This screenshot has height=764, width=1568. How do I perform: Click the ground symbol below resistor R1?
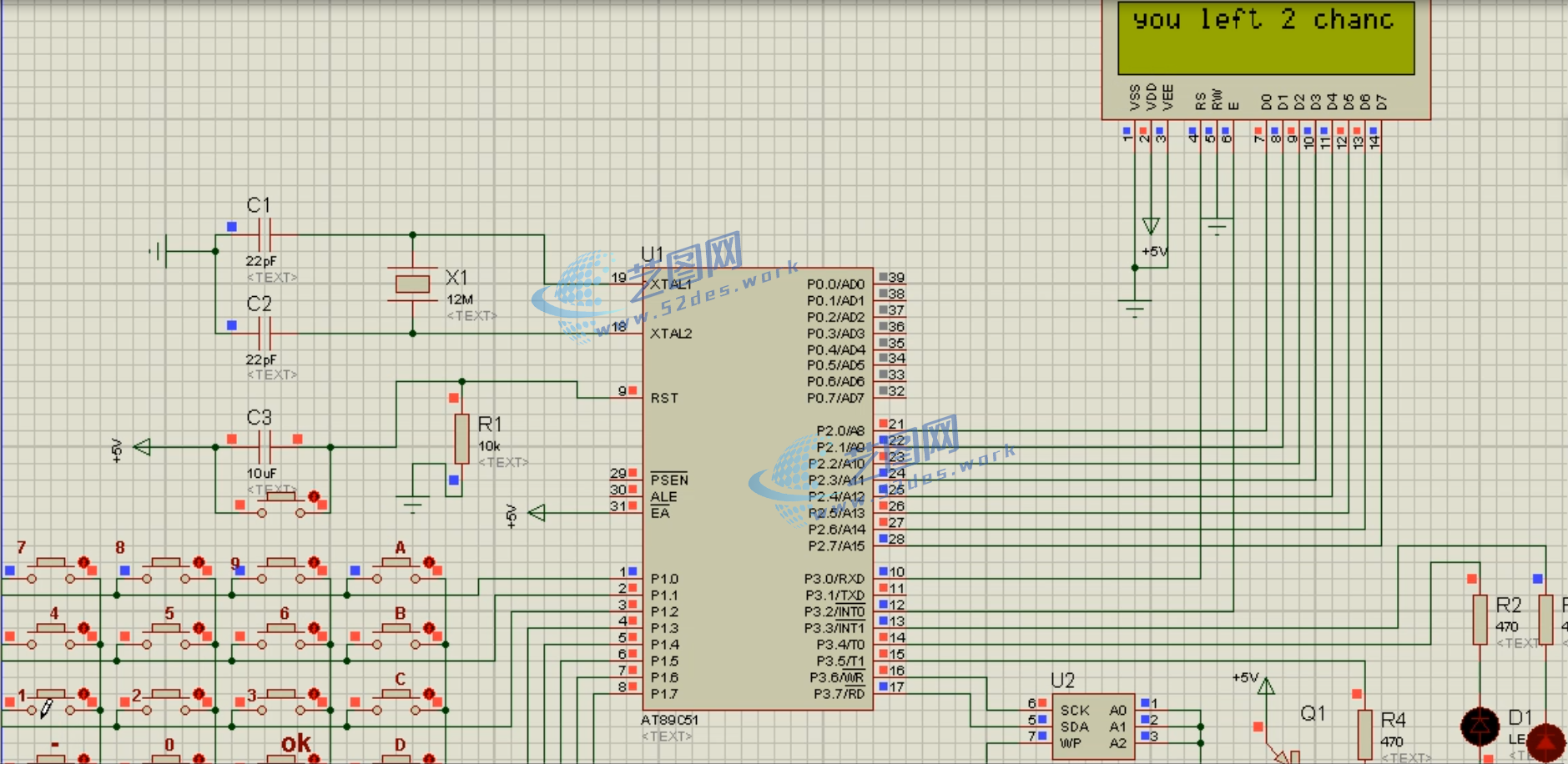(412, 504)
